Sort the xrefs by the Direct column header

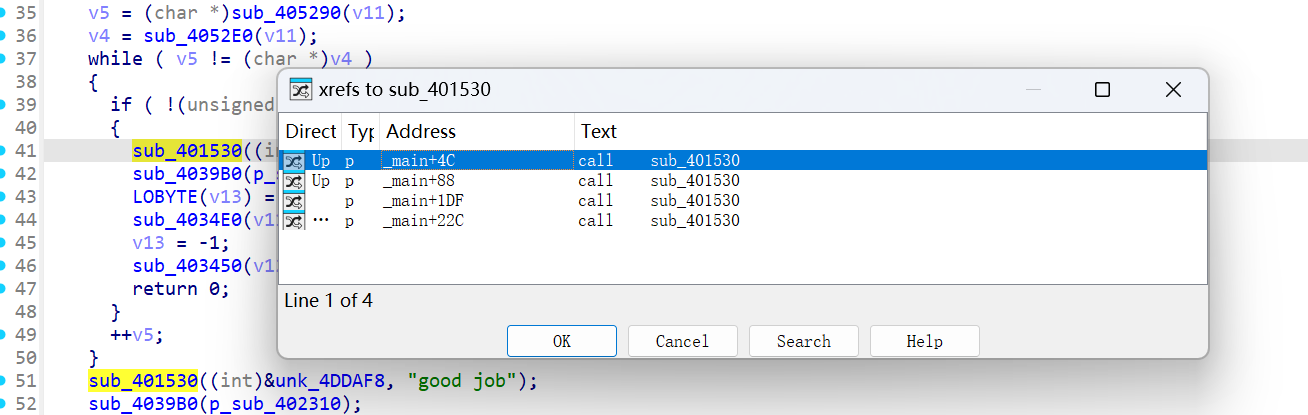310,132
